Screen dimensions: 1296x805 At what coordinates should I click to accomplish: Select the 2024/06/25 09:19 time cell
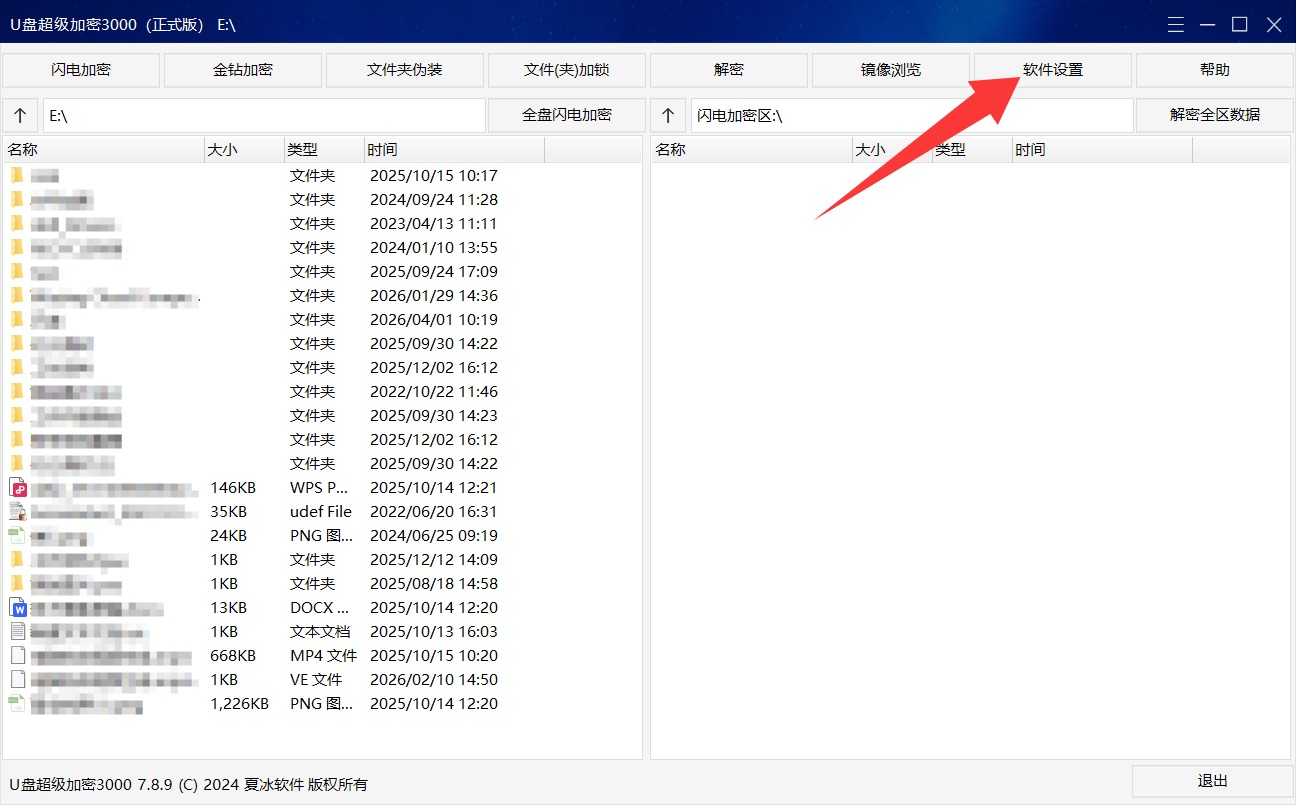coord(434,536)
